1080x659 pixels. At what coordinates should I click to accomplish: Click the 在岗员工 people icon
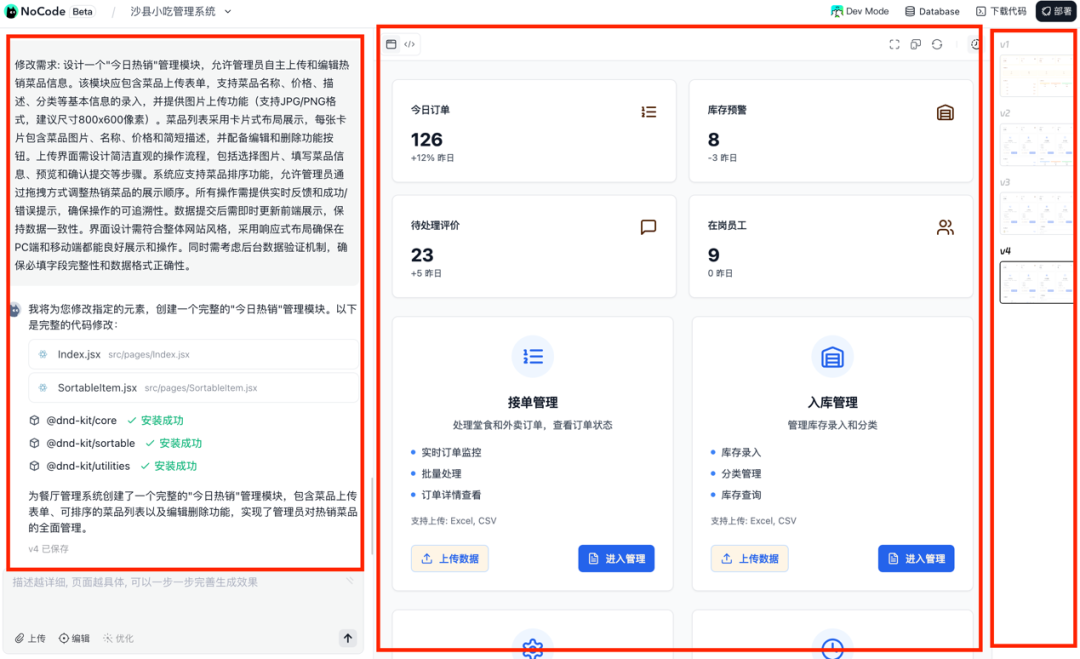tap(945, 226)
